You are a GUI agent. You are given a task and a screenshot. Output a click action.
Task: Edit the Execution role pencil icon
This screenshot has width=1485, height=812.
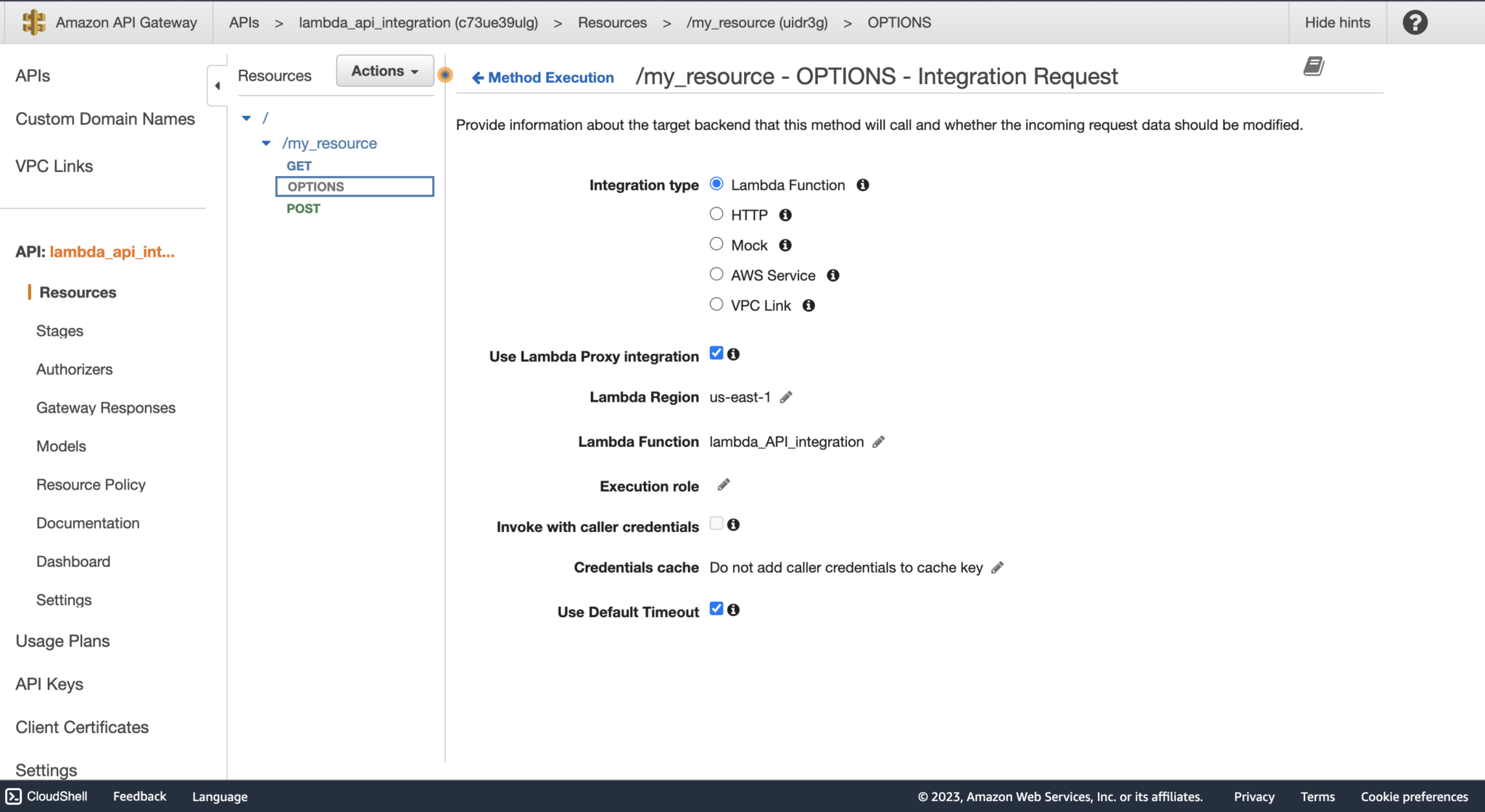click(722, 484)
